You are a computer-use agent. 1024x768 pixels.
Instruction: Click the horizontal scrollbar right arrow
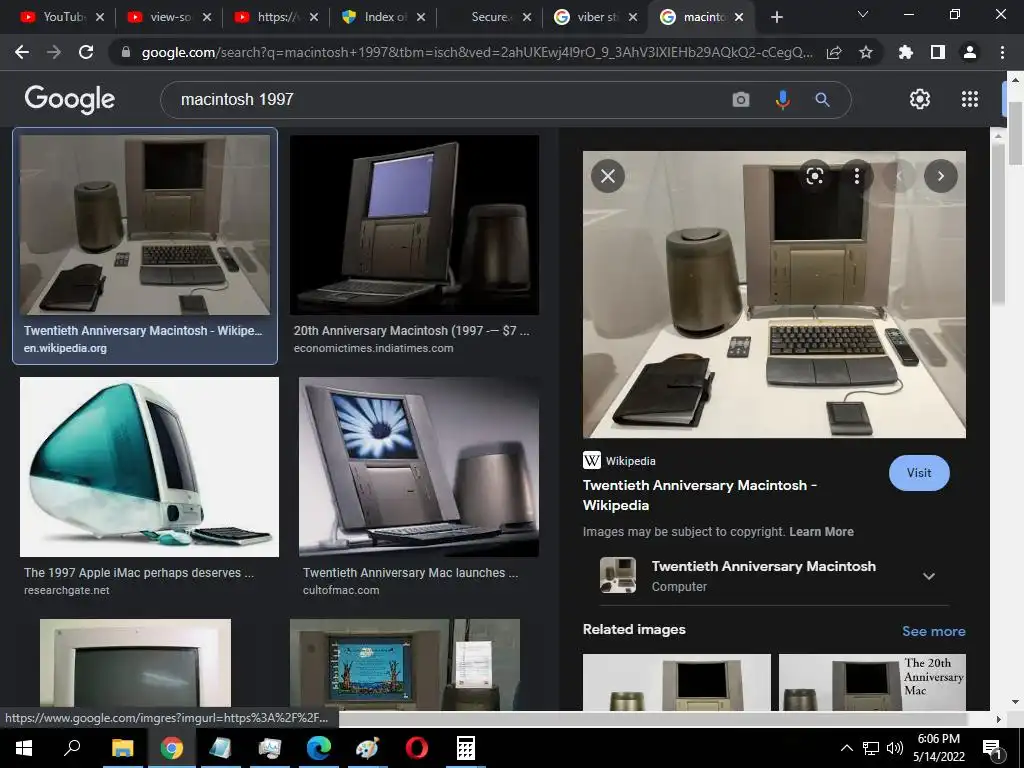(998, 719)
